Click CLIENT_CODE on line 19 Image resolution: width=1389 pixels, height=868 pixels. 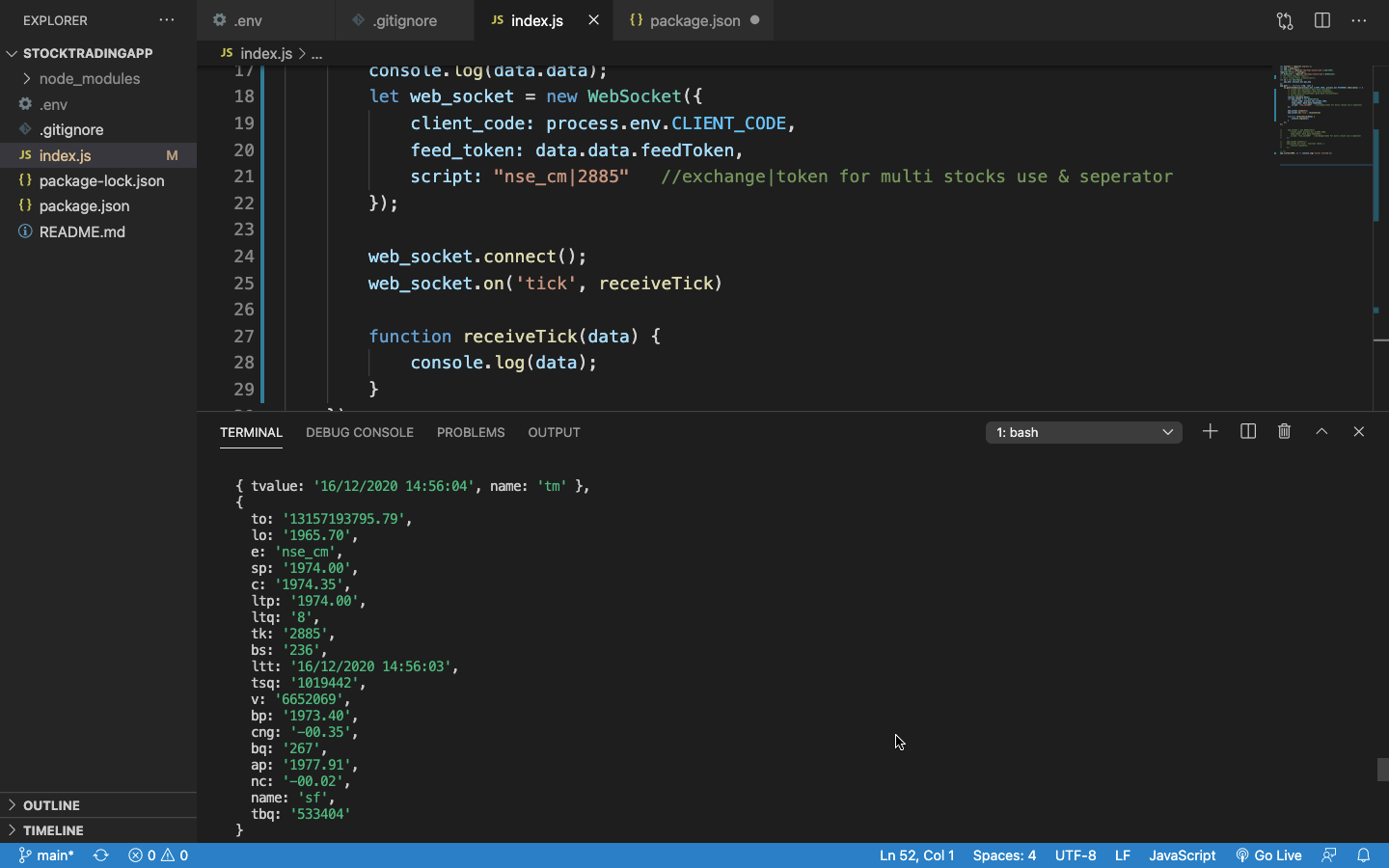728,123
